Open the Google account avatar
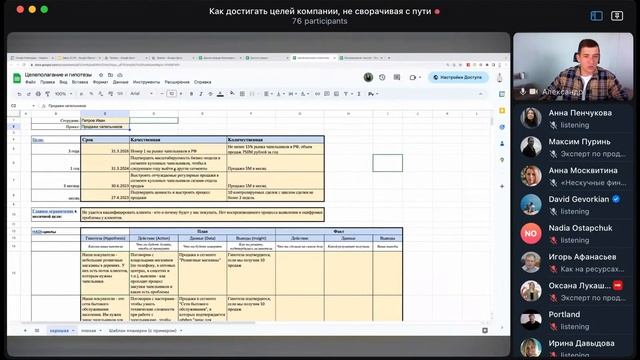 tap(500, 78)
